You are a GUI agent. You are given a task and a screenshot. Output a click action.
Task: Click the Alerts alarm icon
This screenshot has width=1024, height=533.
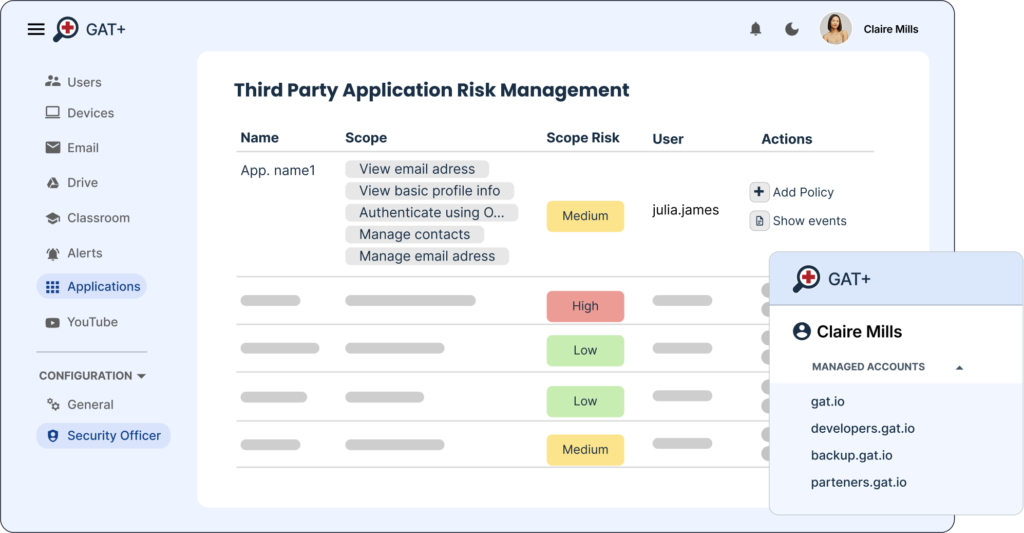pos(53,253)
